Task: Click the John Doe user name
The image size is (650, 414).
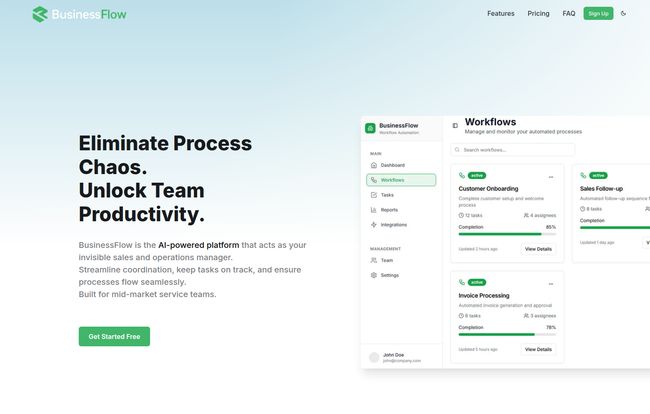Action: point(393,355)
